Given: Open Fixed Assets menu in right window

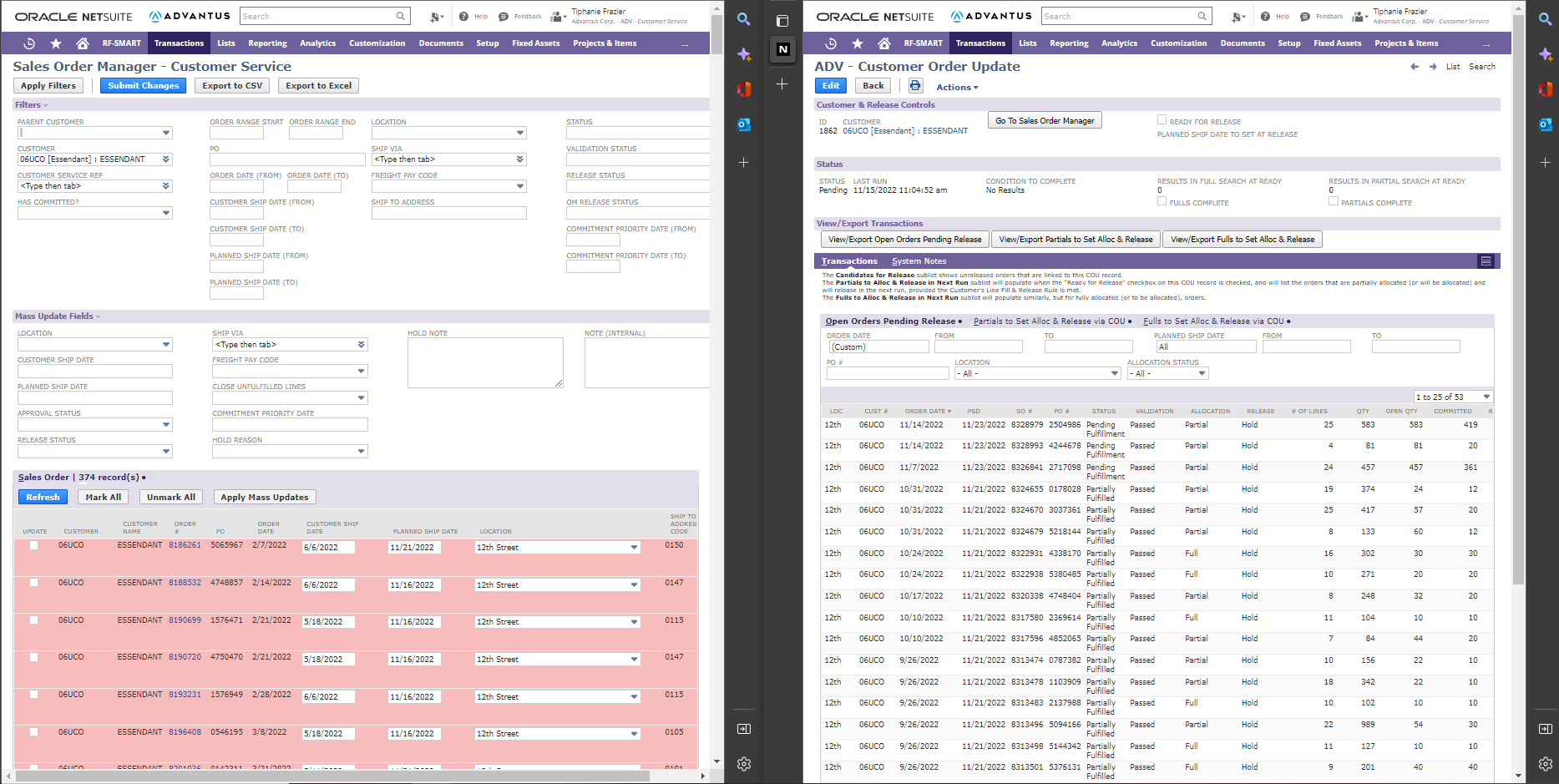Looking at the screenshot, I should point(1337,43).
